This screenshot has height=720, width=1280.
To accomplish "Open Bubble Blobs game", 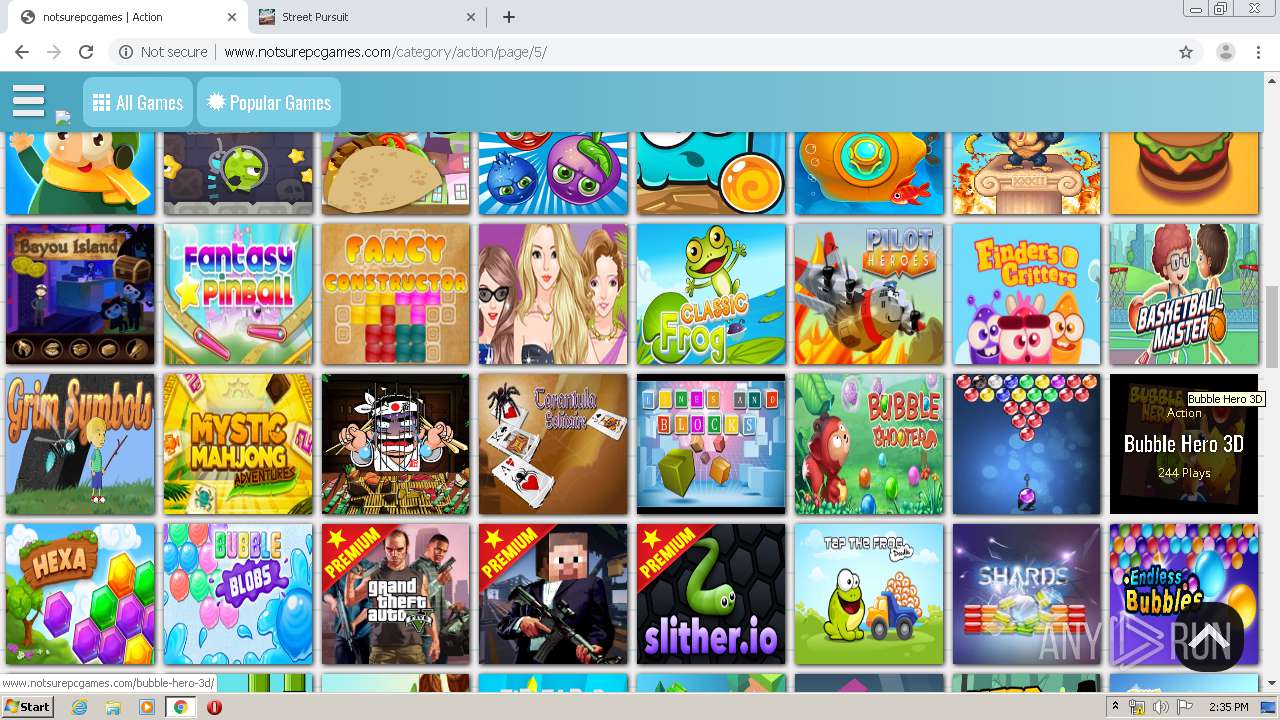I will 238,594.
